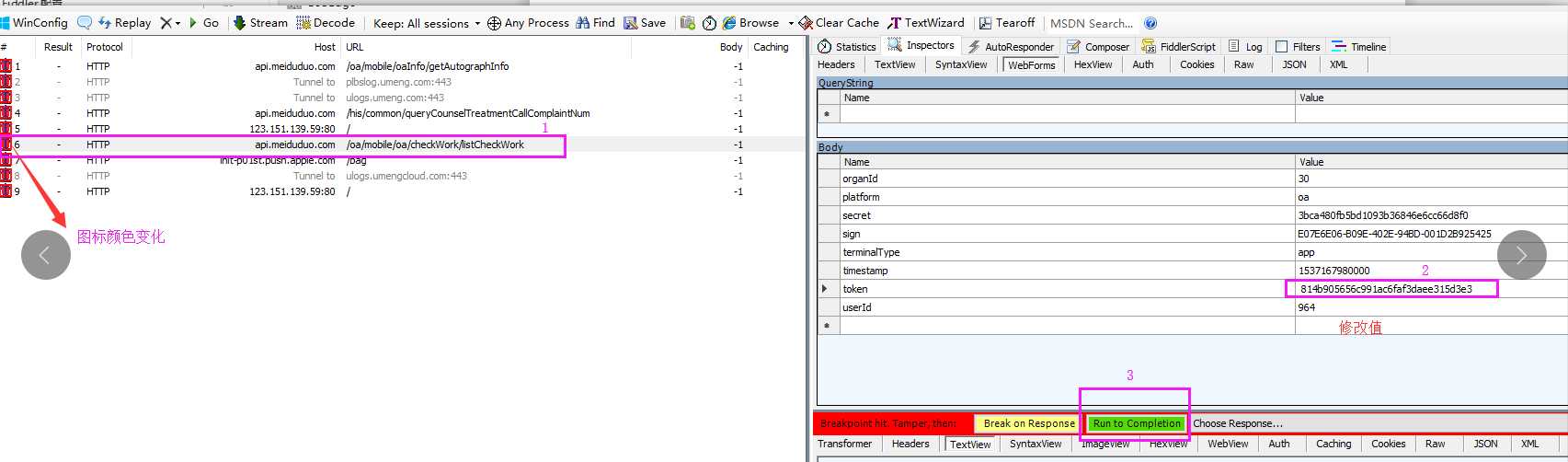Click Break on Response button
Screen dimensions: 1568x462
(x=1028, y=423)
